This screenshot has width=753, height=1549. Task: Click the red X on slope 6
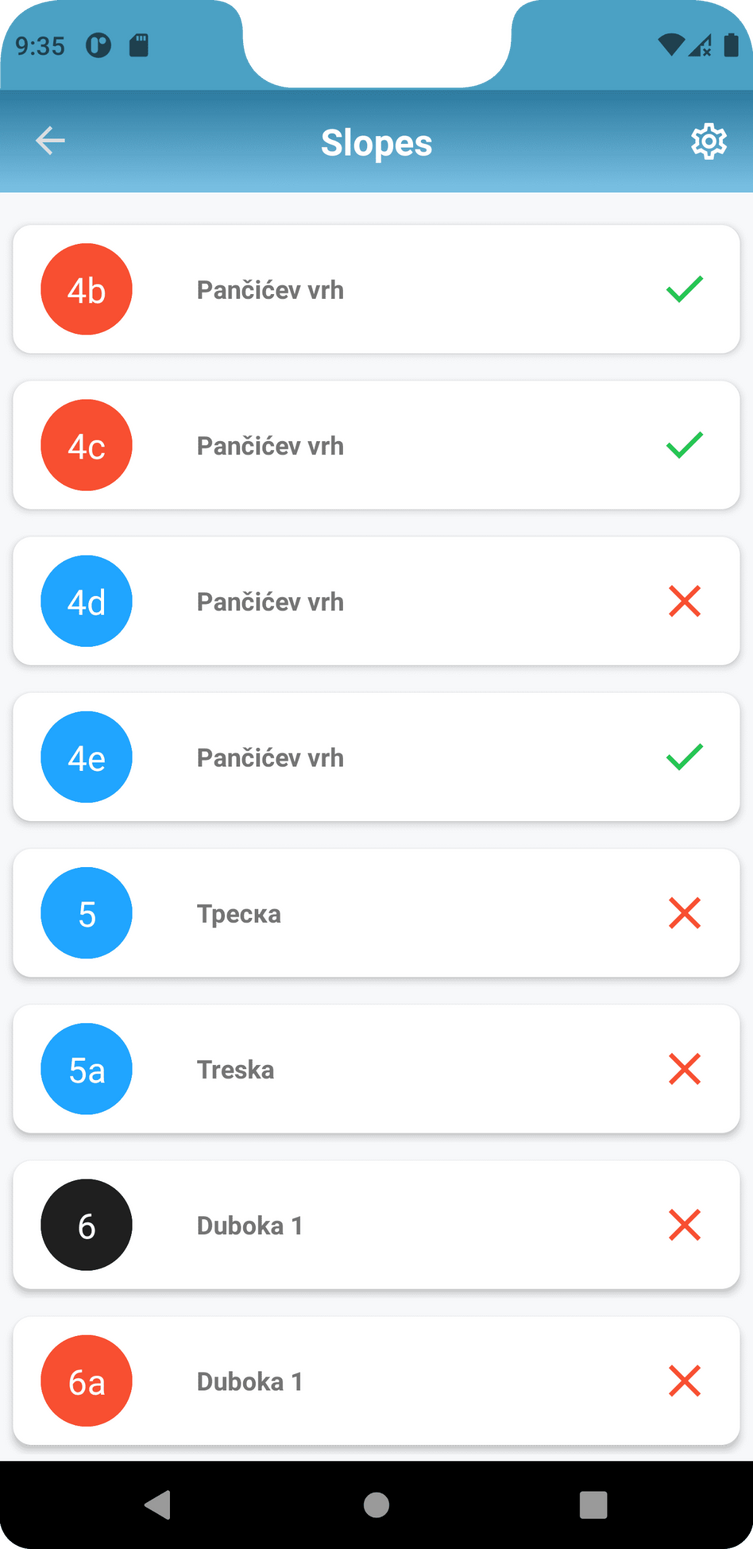pos(684,1225)
